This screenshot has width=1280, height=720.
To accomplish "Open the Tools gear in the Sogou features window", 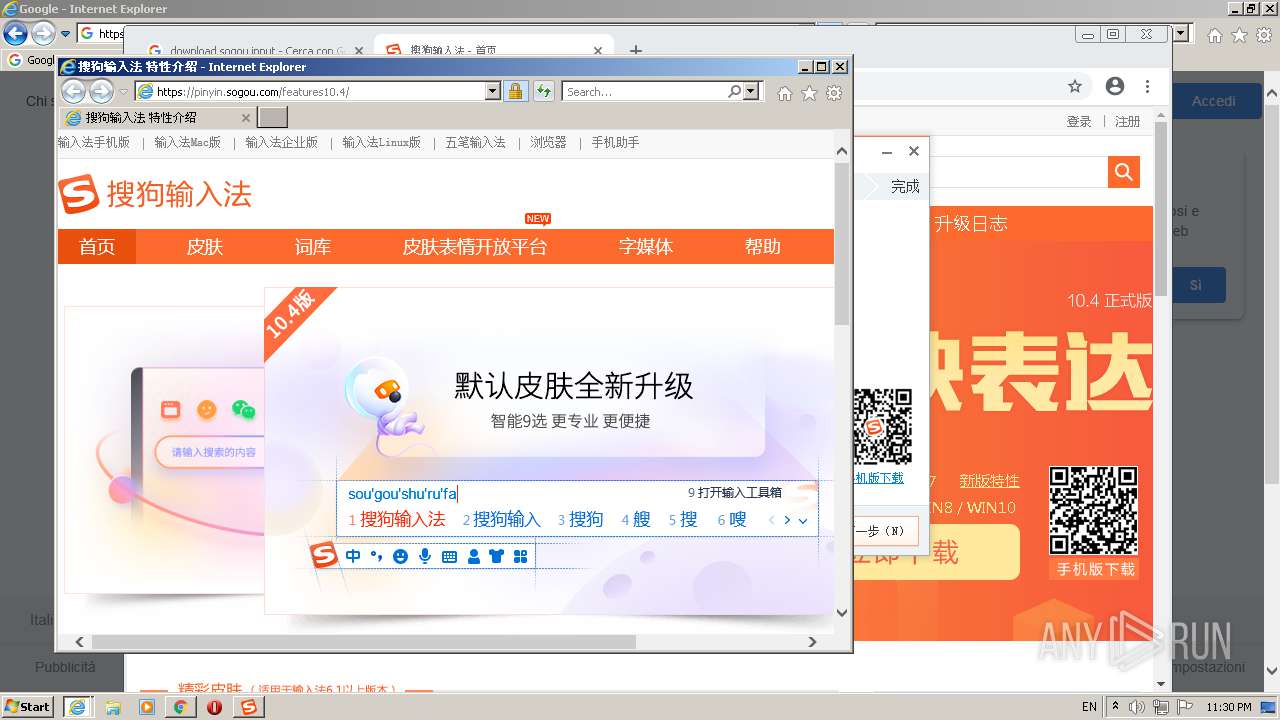I will (834, 93).
